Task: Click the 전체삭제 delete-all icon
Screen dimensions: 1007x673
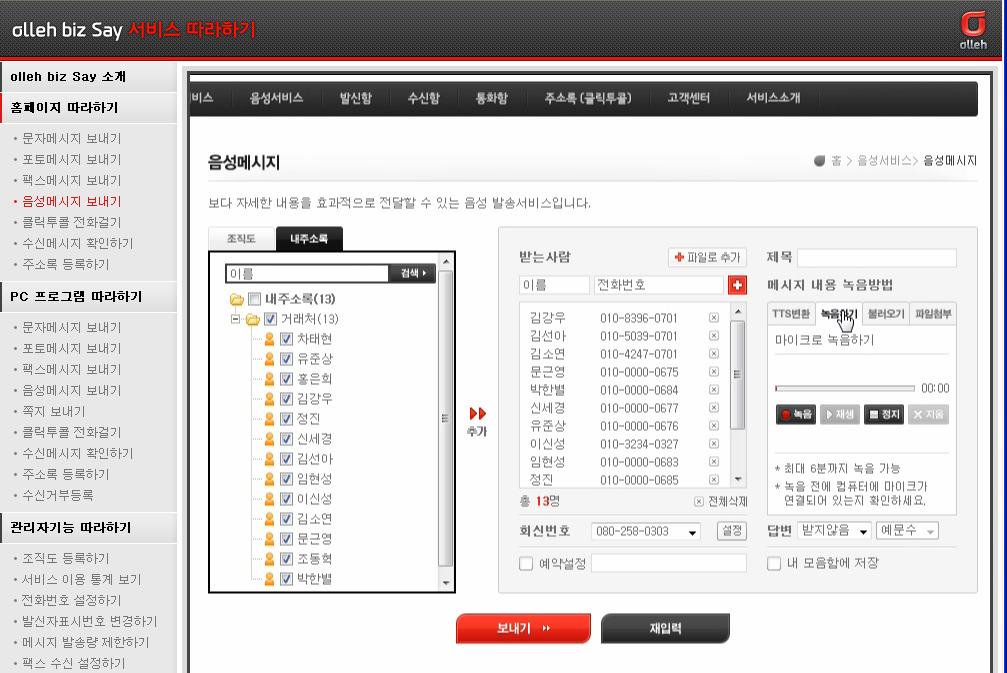Action: pos(699,502)
